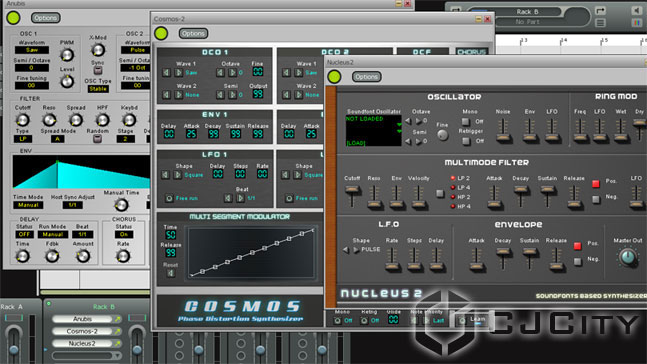
Task: Click the DCO 1 Output value 99
Action: click(257, 94)
